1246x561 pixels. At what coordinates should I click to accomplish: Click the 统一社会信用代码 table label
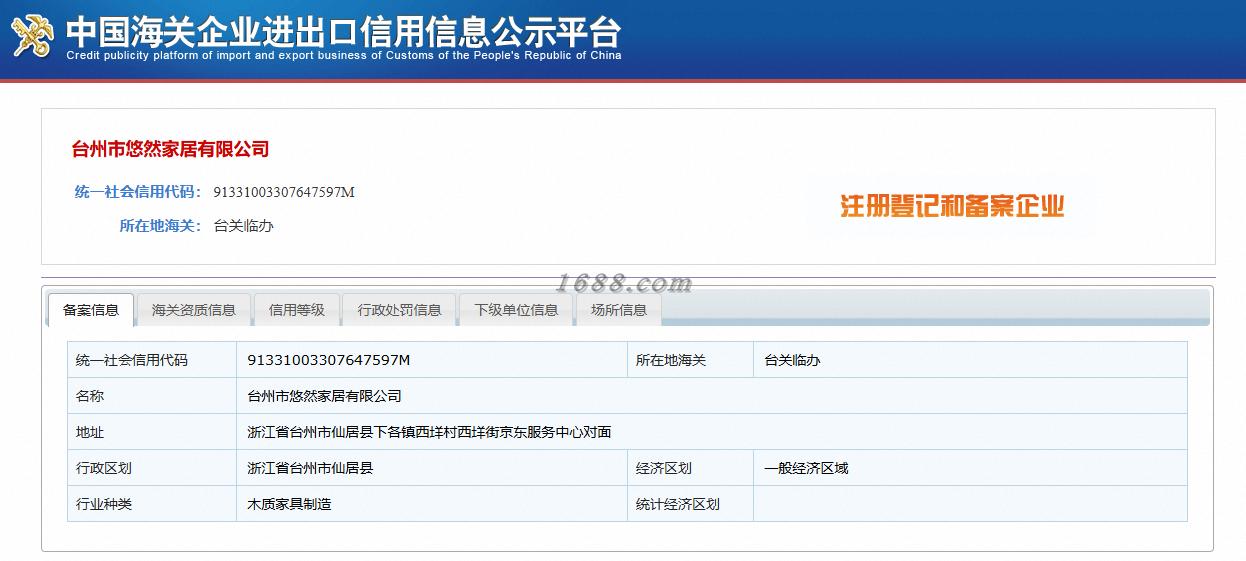[132, 360]
